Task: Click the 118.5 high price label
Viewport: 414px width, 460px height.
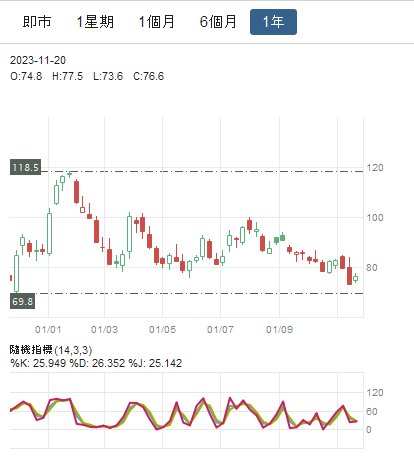Action: pos(25,167)
